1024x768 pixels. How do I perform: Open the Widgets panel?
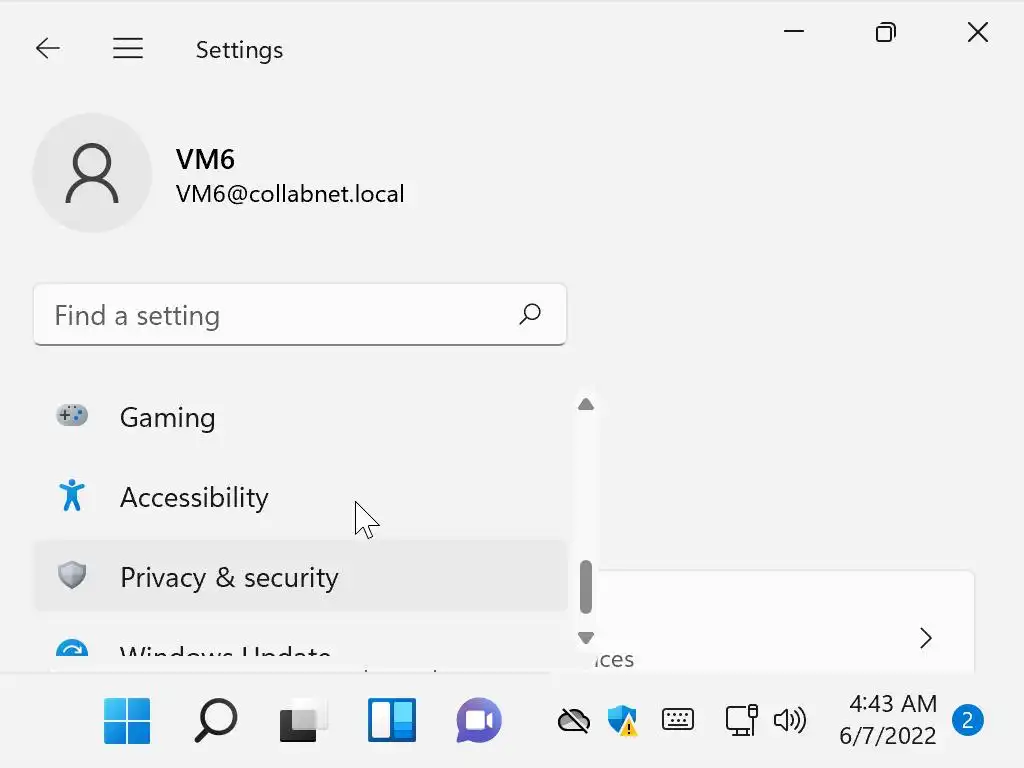click(391, 721)
